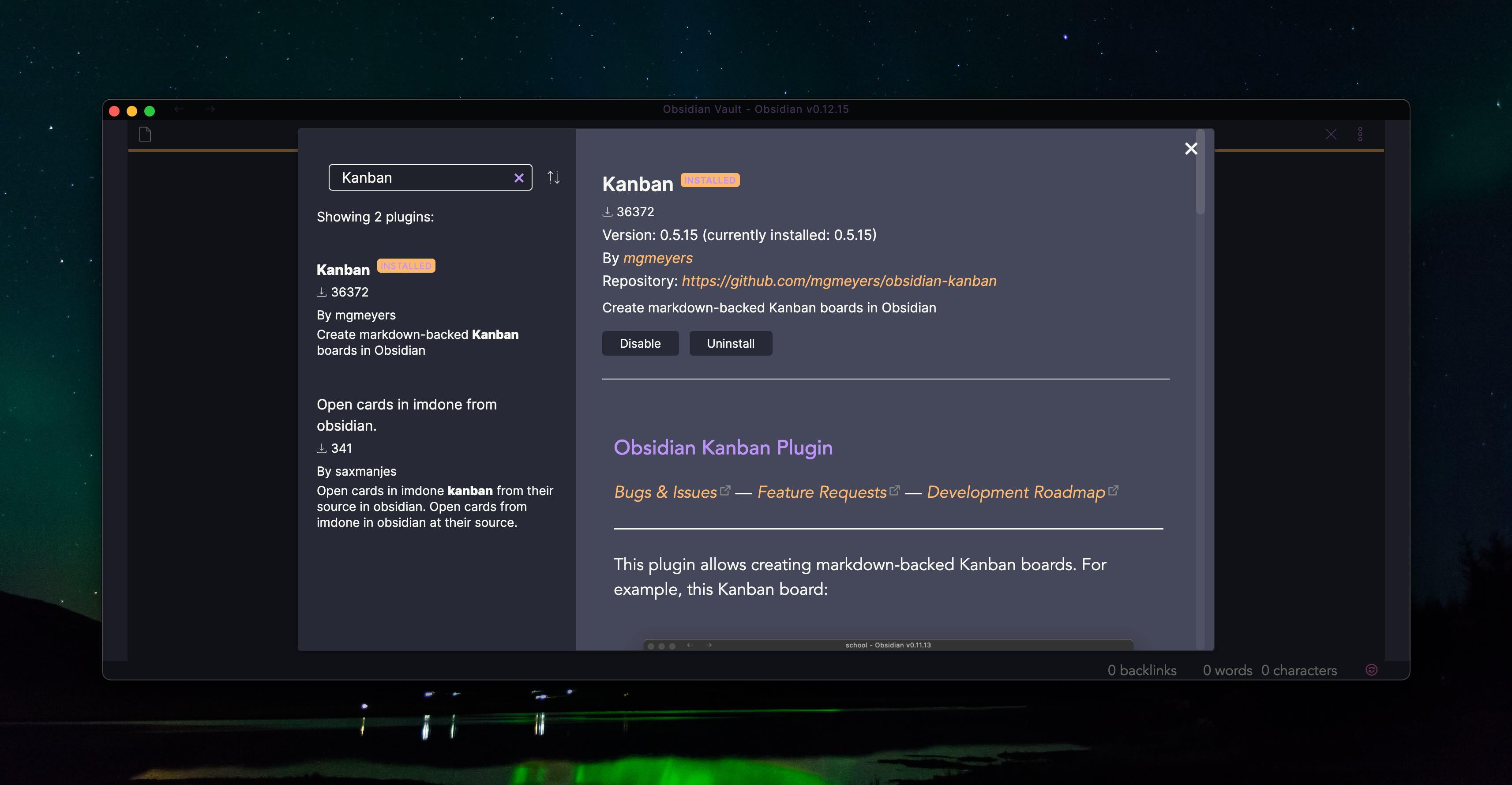This screenshot has width=1512, height=785.
Task: Open the obsidian-kanban GitHub repository link
Action: coord(839,281)
